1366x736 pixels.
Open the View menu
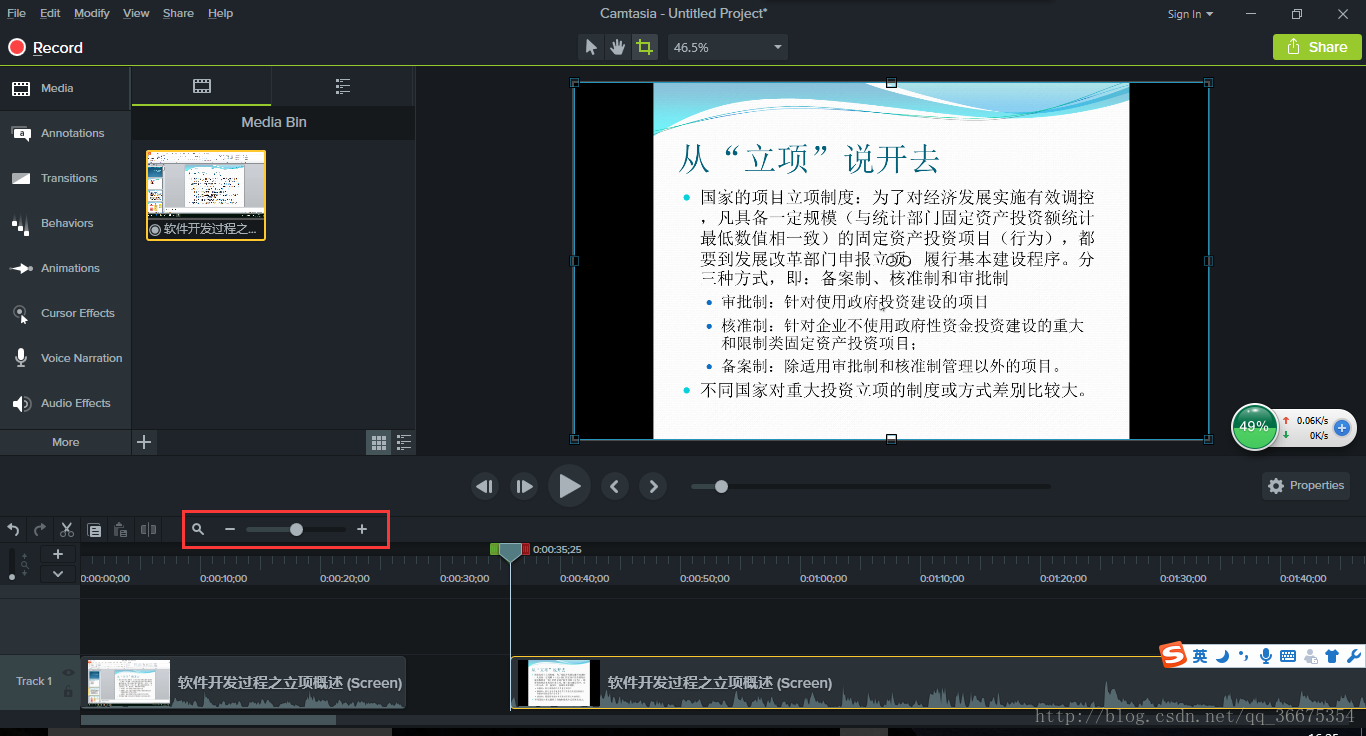click(136, 13)
